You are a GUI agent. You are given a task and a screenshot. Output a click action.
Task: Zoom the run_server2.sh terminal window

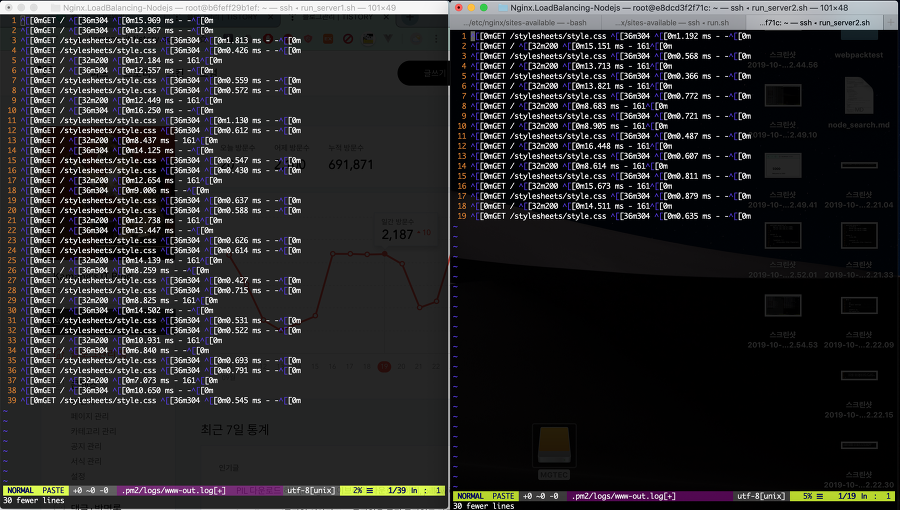(484, 7)
